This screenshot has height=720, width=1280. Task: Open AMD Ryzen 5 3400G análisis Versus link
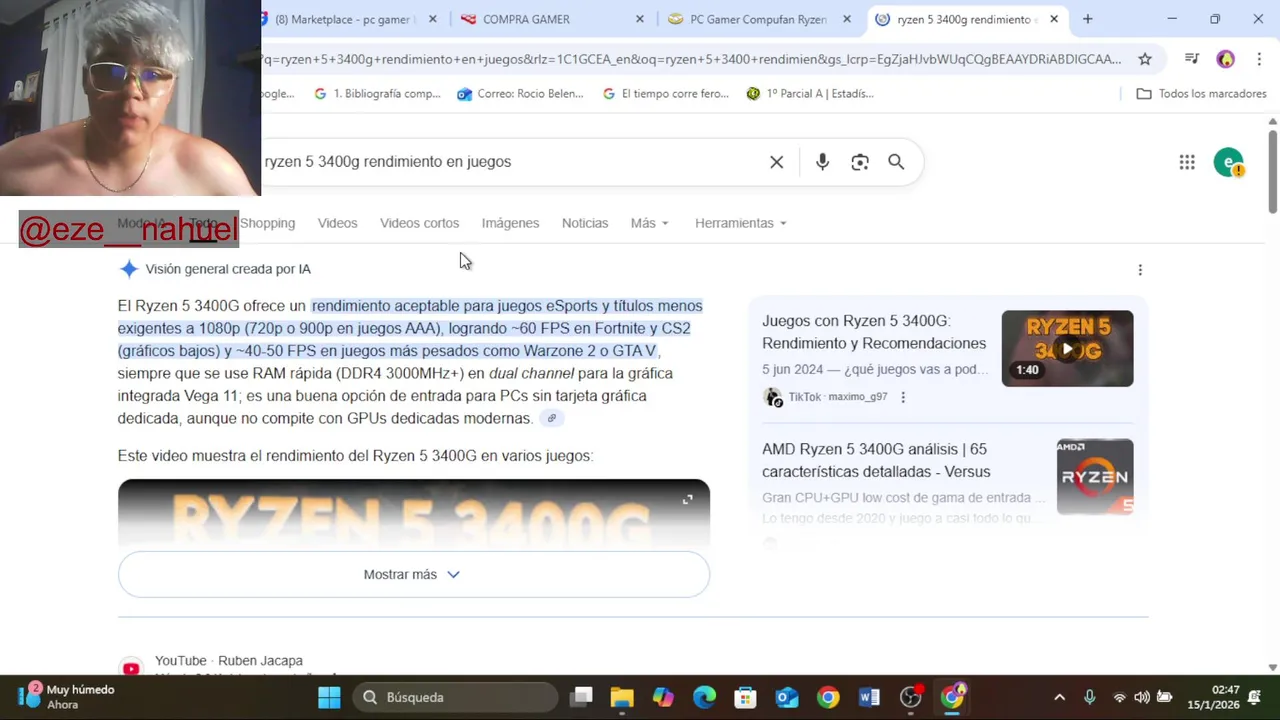[x=876, y=460]
